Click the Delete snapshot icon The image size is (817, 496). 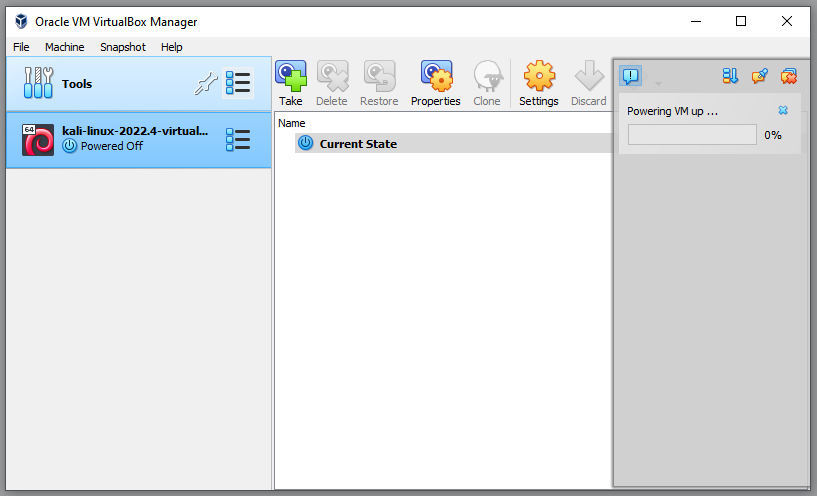tap(332, 77)
